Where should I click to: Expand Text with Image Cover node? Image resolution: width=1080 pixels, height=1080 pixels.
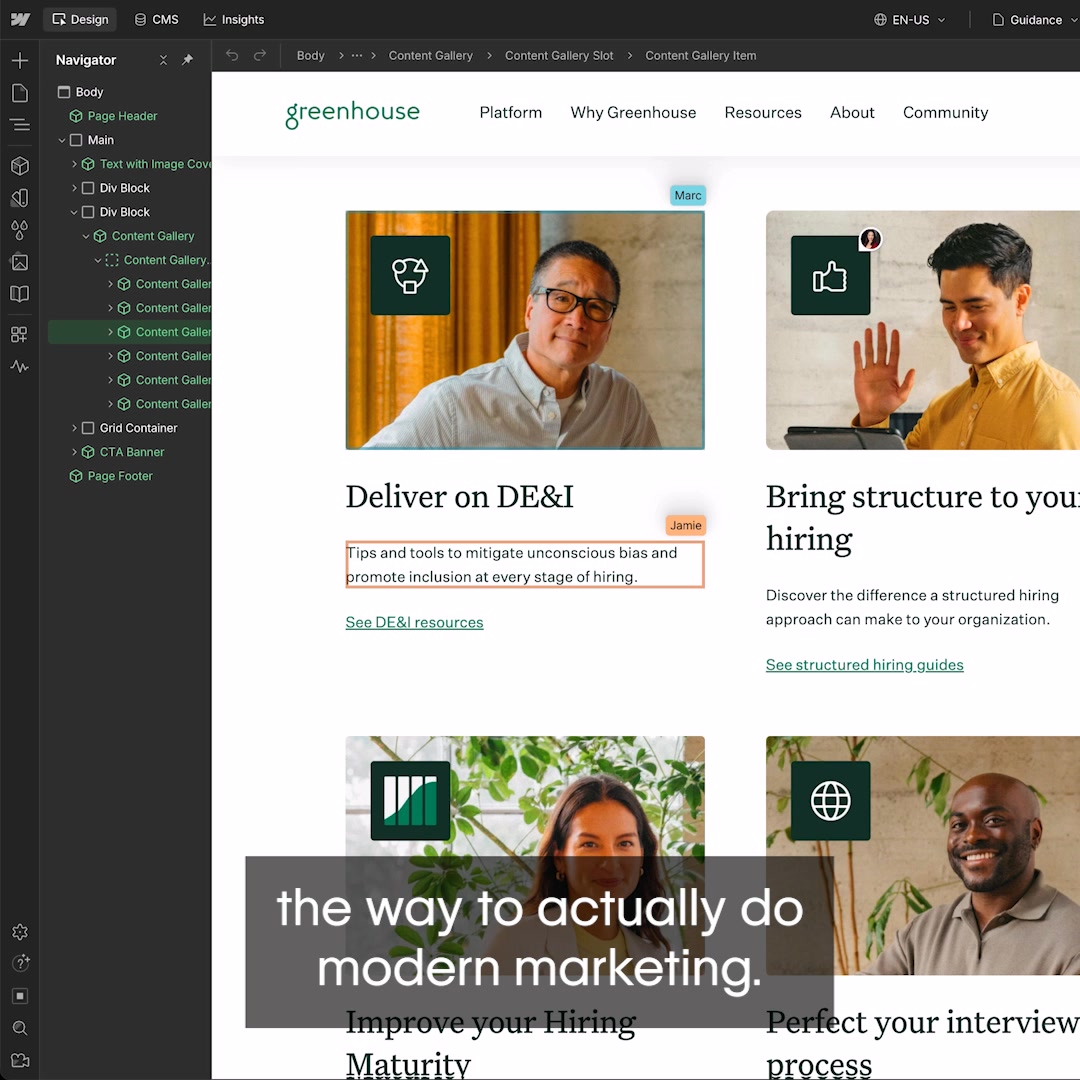[74, 164]
